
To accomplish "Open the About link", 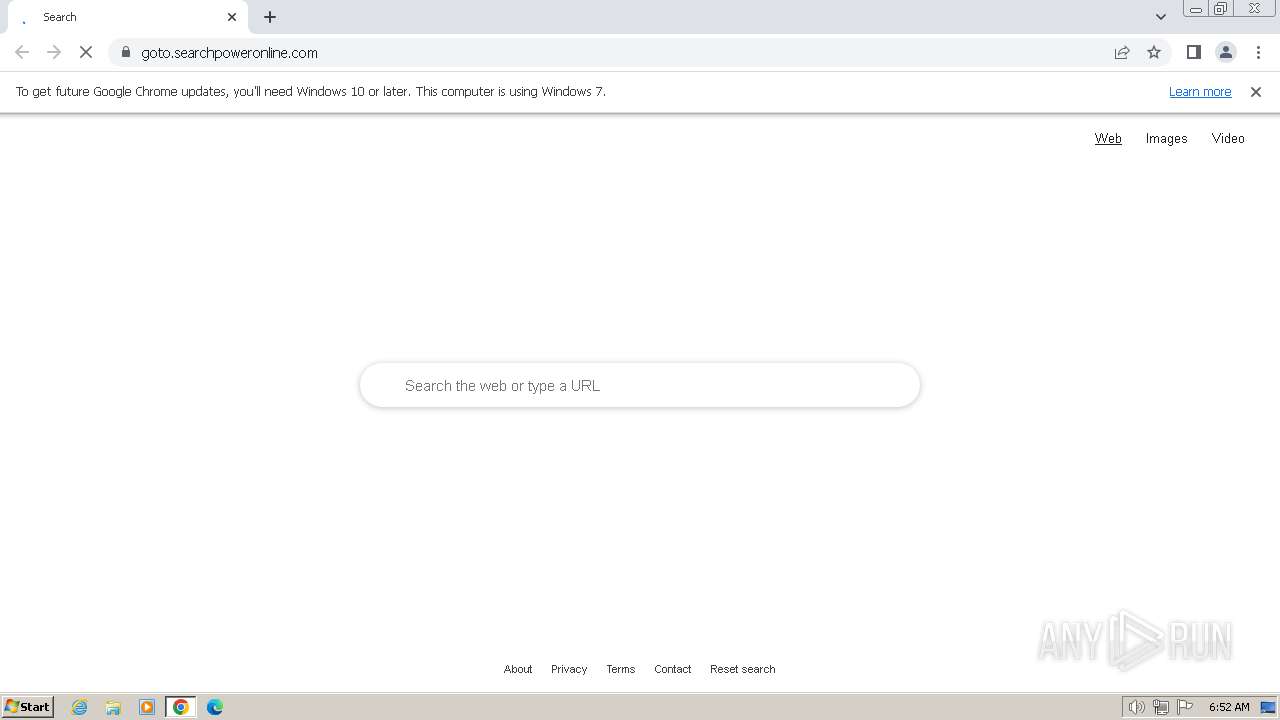I will click(x=518, y=669).
